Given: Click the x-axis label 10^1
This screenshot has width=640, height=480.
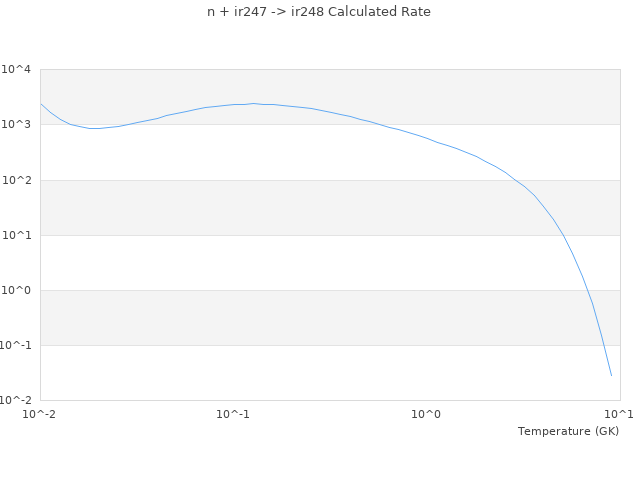Looking at the screenshot, I should [x=619, y=414].
